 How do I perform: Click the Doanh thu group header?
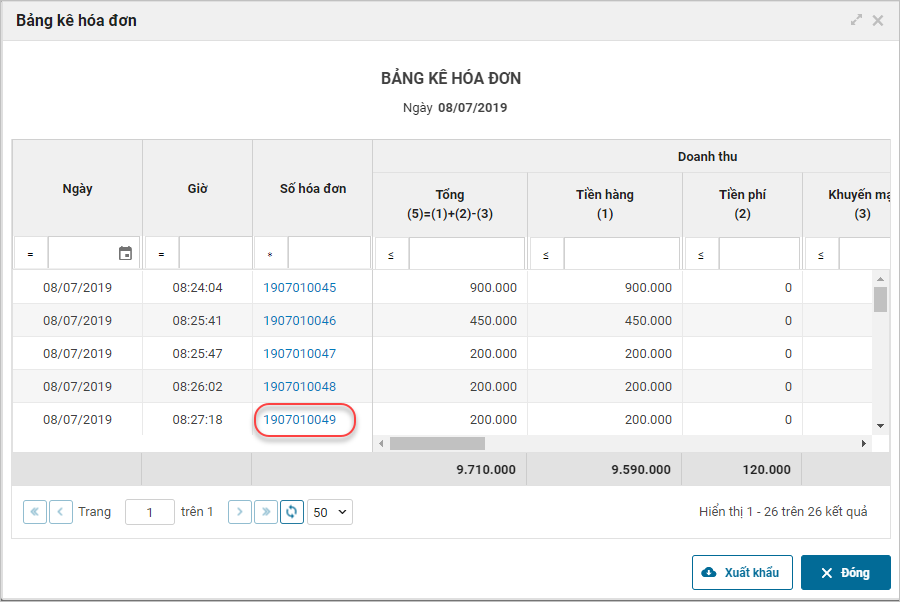[x=707, y=157]
